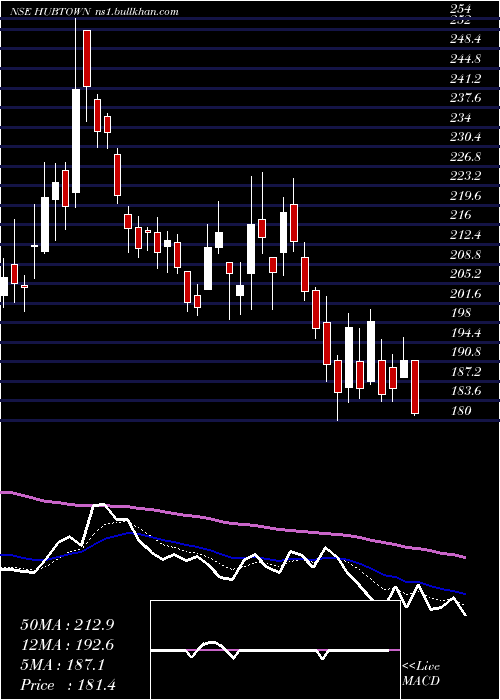Select the 244.8 price axis label
This screenshot has height=700, width=500.
pyautogui.click(x=465, y=58)
